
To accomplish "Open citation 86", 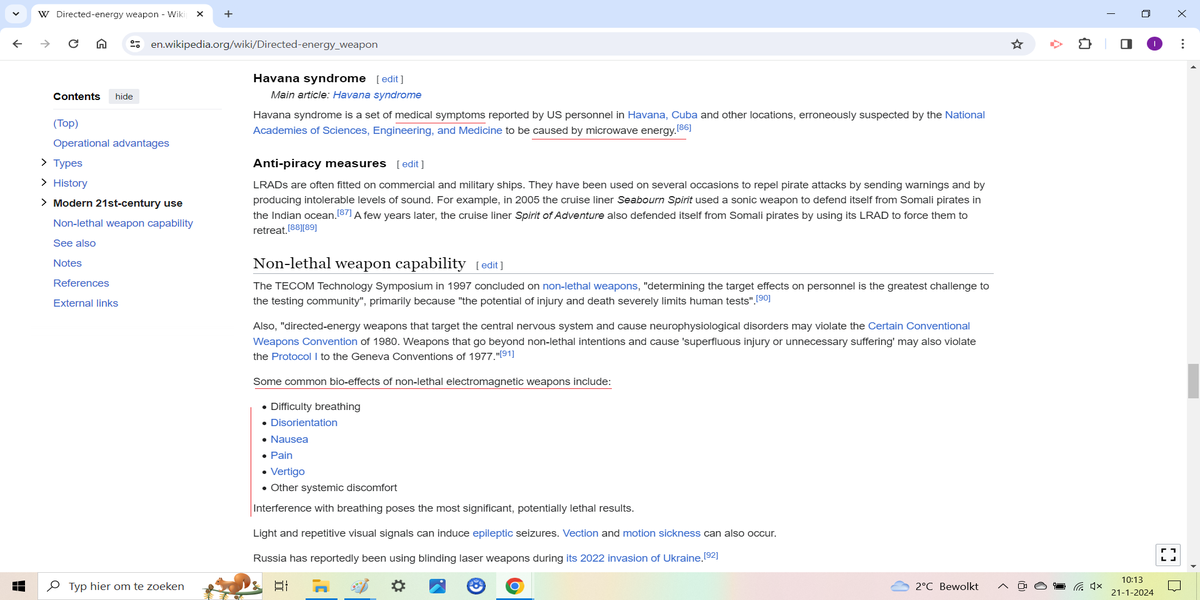I will click(684, 128).
